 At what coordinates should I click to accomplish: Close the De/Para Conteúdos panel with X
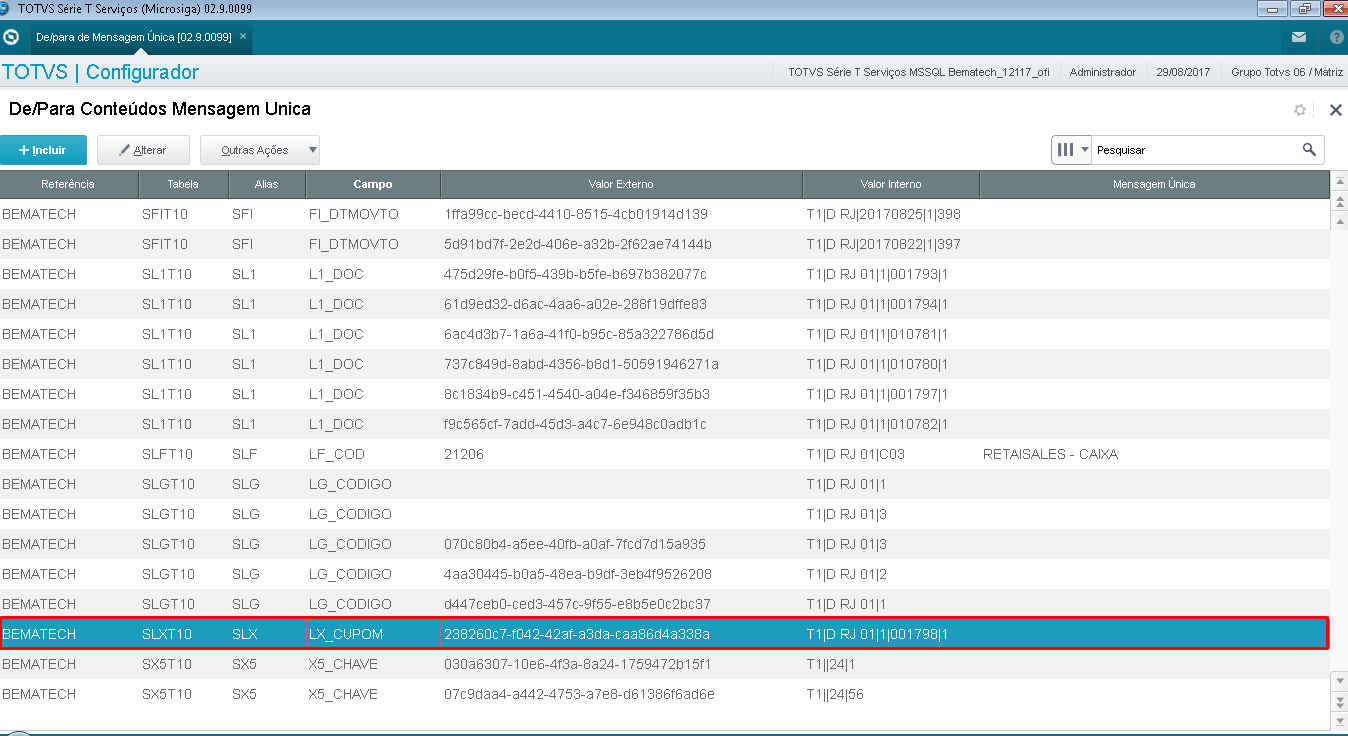point(1335,110)
